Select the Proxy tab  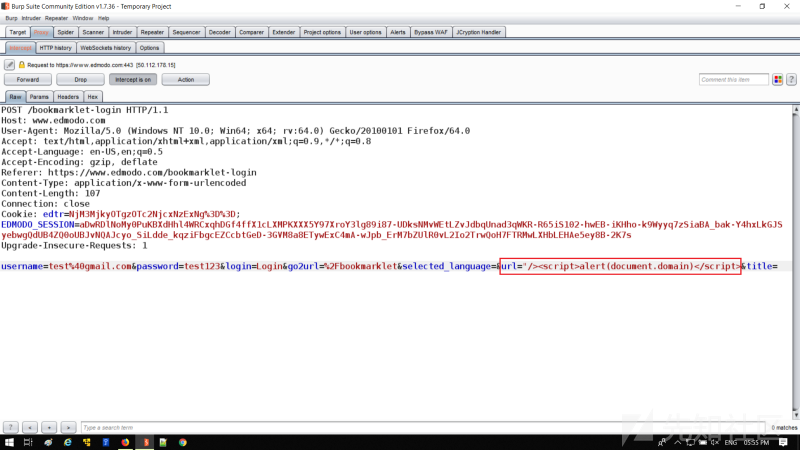(x=41, y=32)
